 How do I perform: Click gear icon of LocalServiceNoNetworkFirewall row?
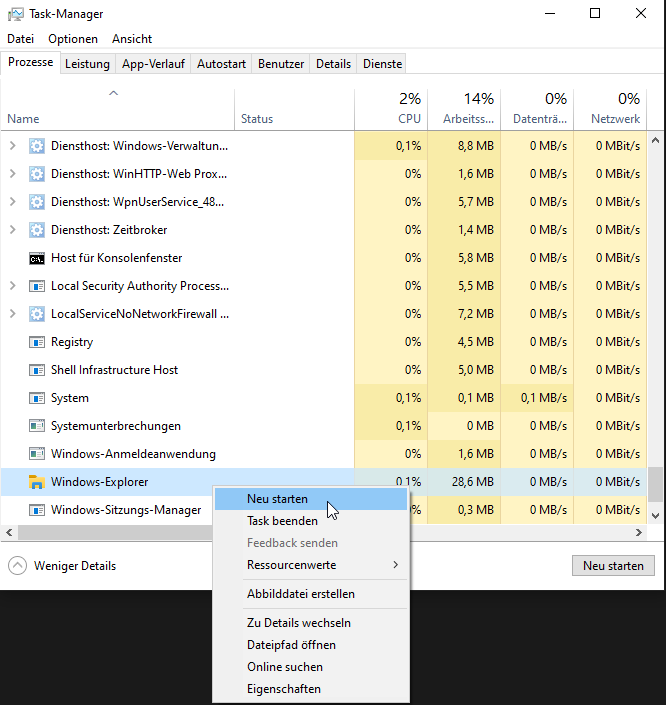coord(37,314)
